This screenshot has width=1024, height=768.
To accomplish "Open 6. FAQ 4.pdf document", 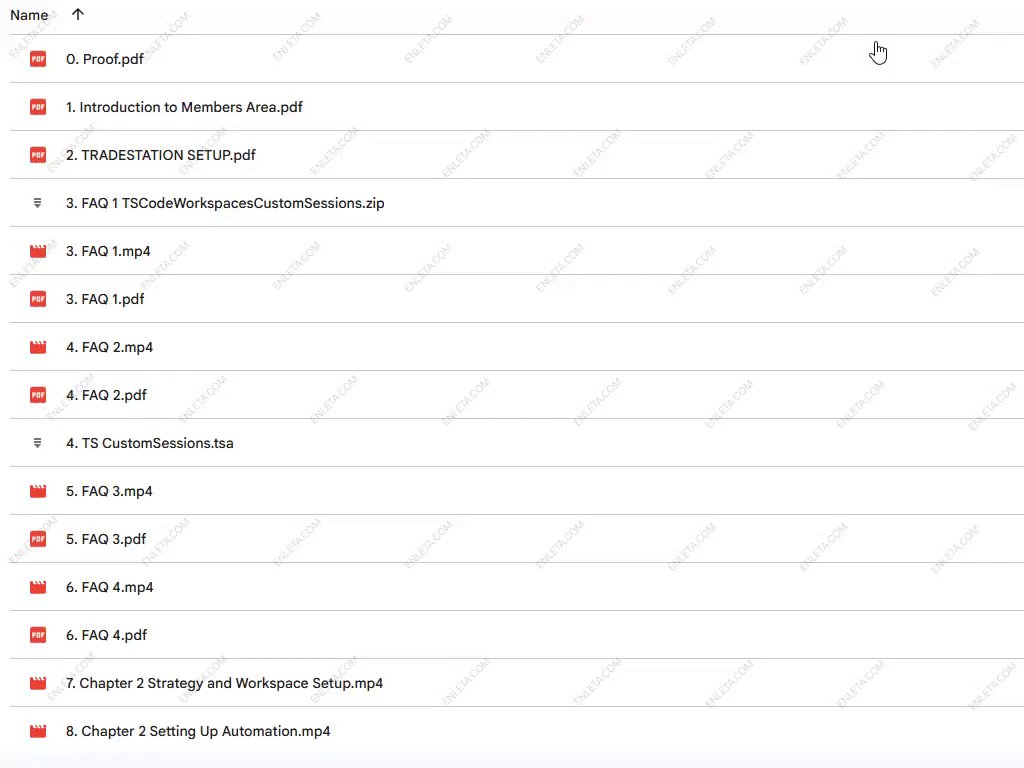I will (x=106, y=635).
